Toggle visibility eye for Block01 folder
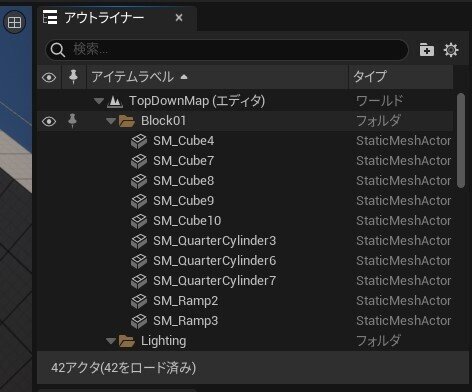Screen dimensions: 472x392 [49, 121]
